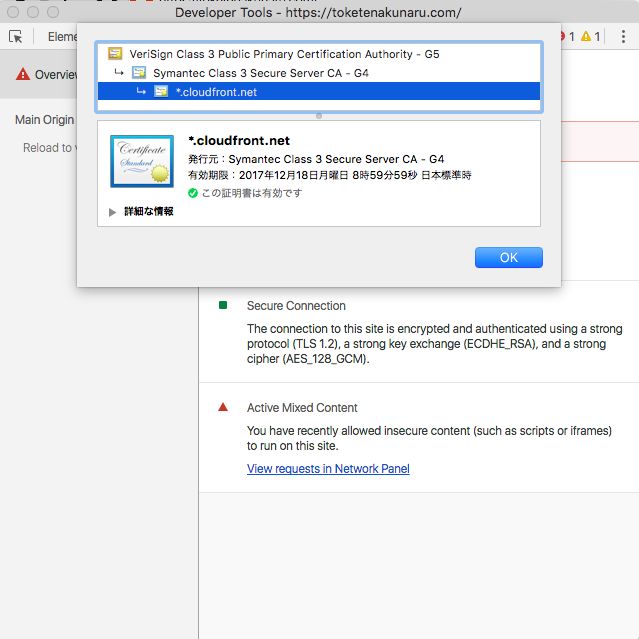The height and width of the screenshot is (639, 639).
Task: Click the window zoom button
Action: tap(53, 12)
